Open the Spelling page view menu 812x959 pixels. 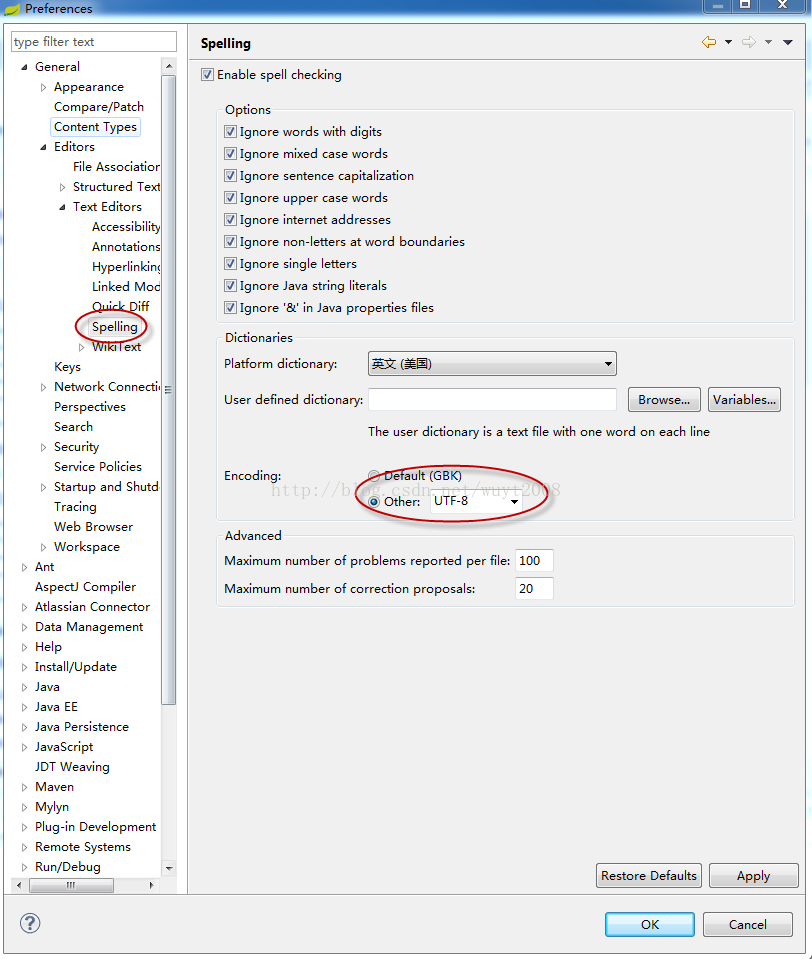(x=788, y=42)
